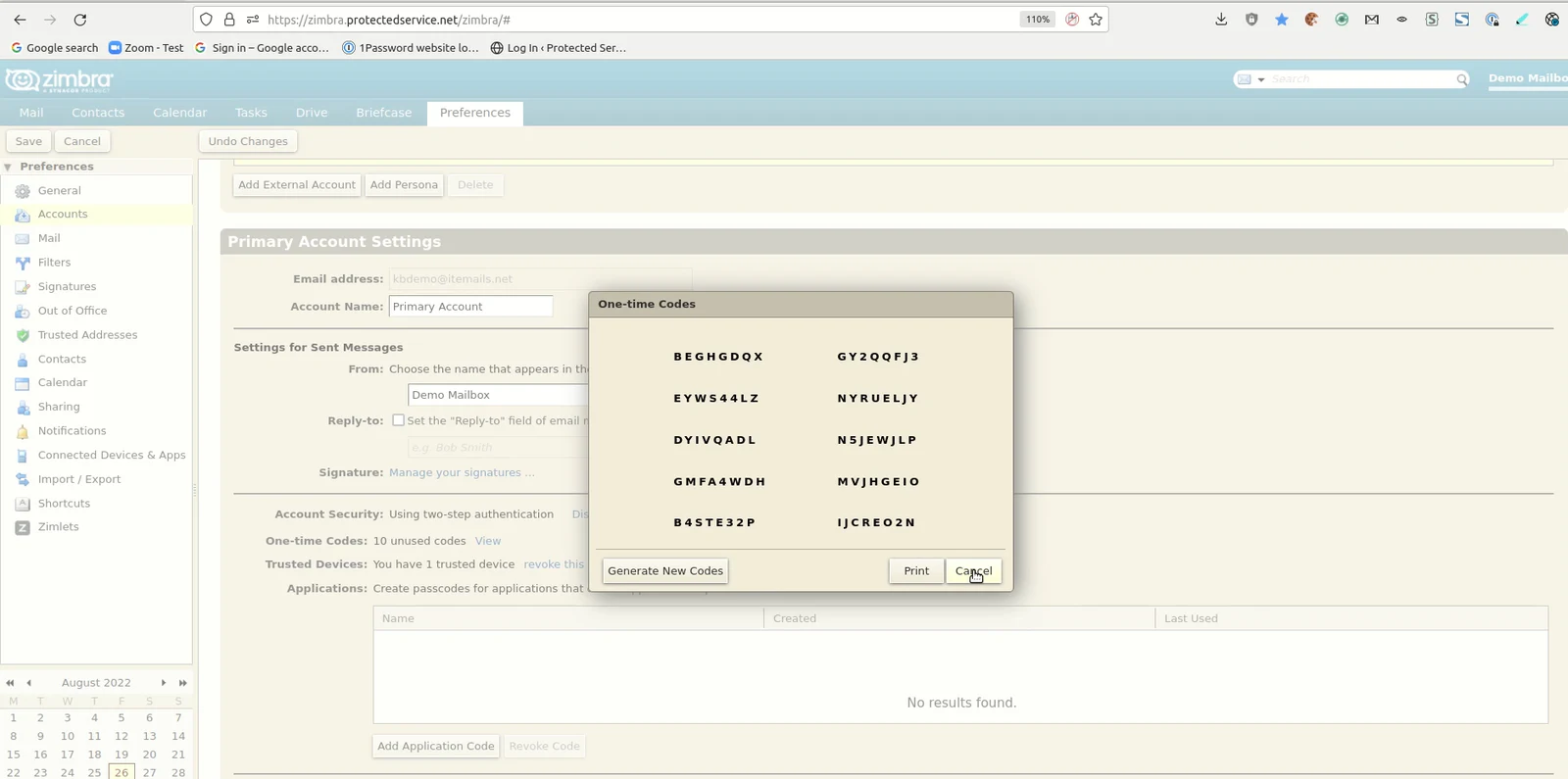Open the search type dropdown arrow

tap(1261, 79)
